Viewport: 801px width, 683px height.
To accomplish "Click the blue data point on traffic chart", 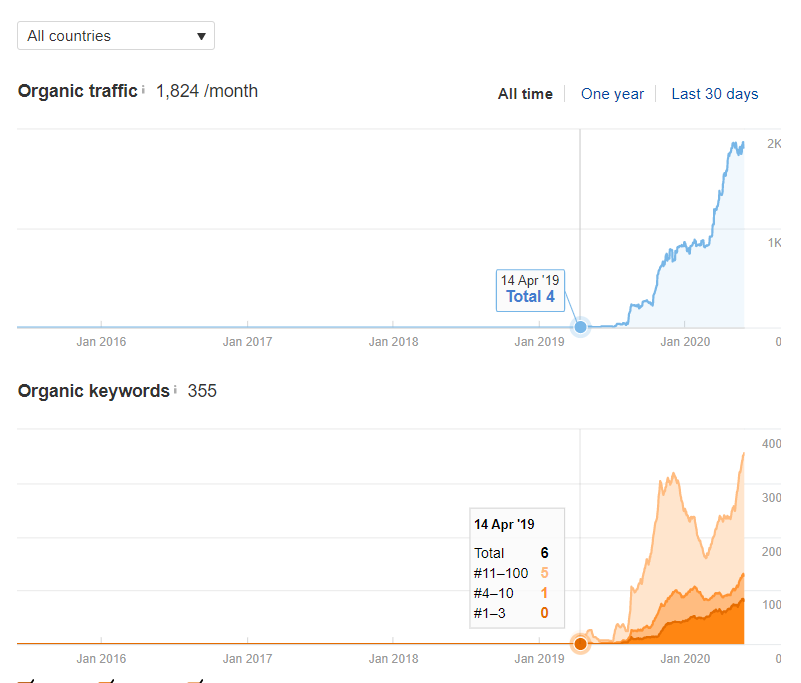I will coord(580,327).
